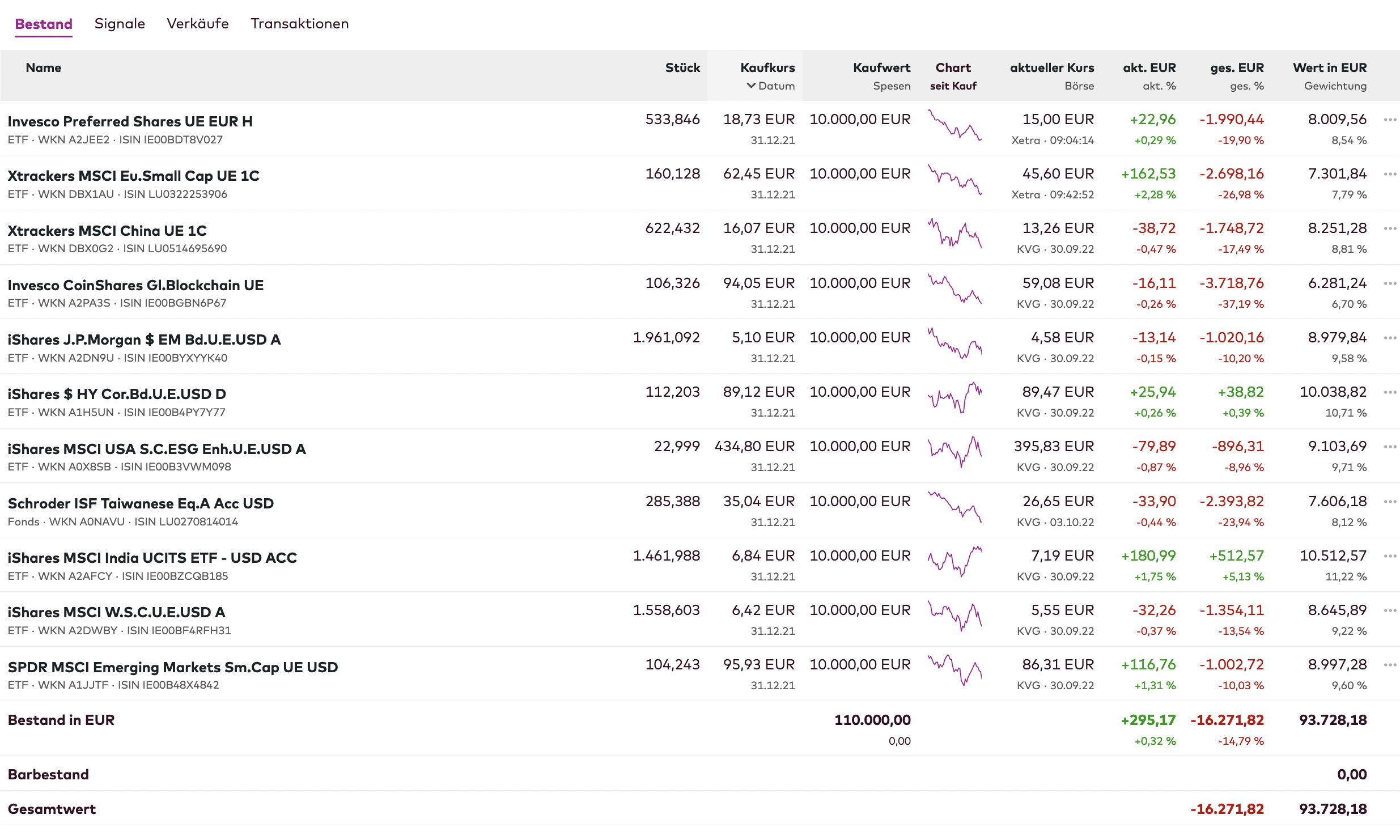Open more options for Invesco Preferred Shares row
Image resolution: width=1400 pixels, height=840 pixels.
1389,120
